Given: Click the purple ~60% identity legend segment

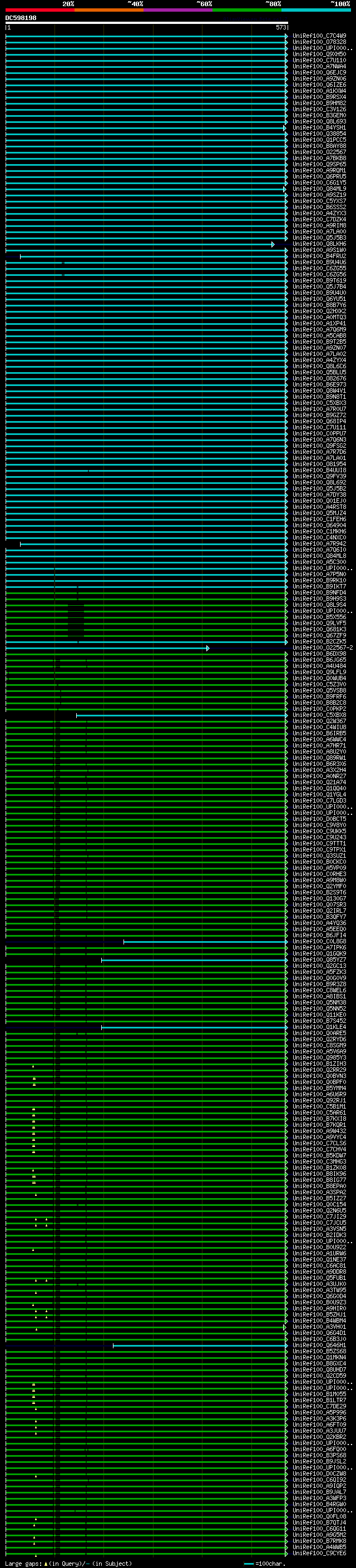Looking at the screenshot, I should (x=177, y=10).
